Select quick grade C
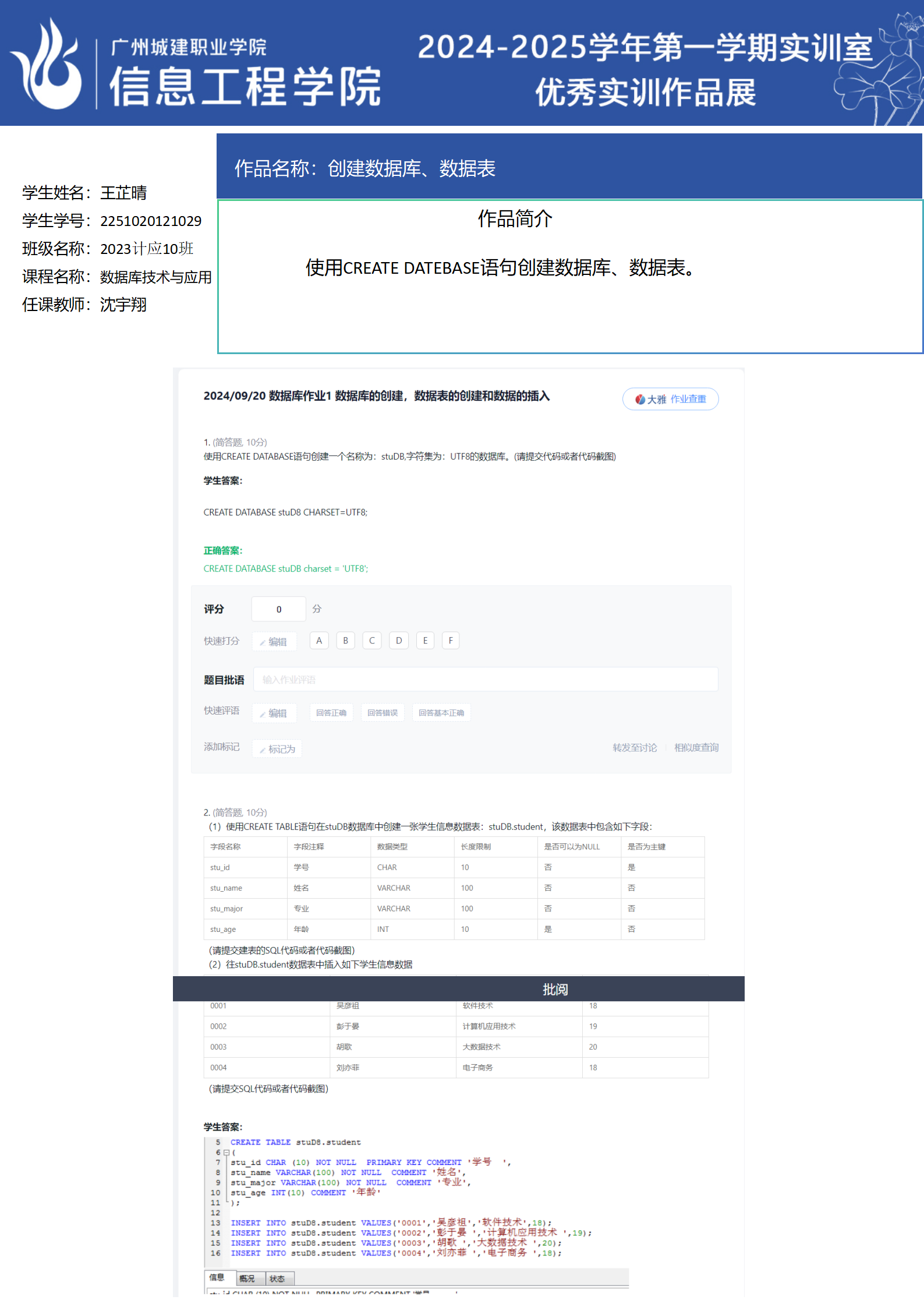The image size is (924, 1307). coord(371,641)
